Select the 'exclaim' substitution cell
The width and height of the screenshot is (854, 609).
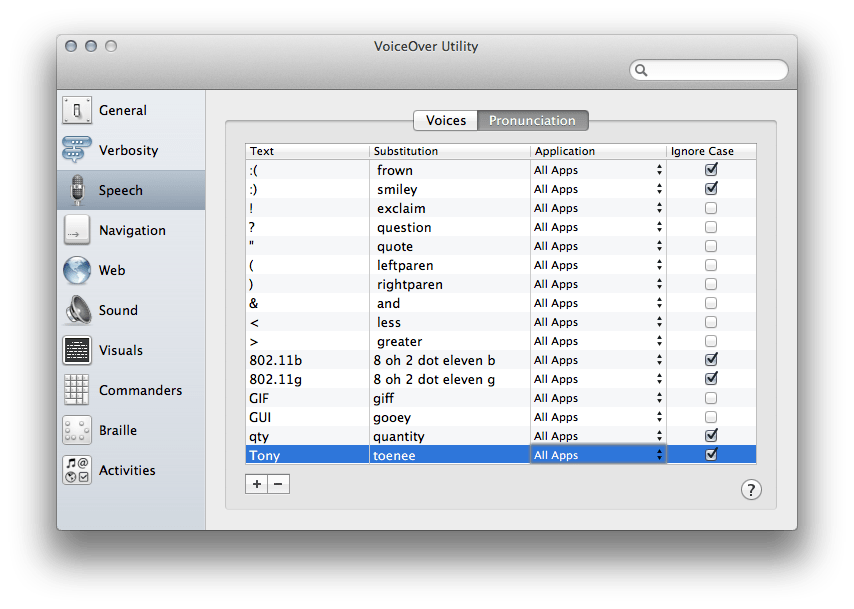pos(450,208)
